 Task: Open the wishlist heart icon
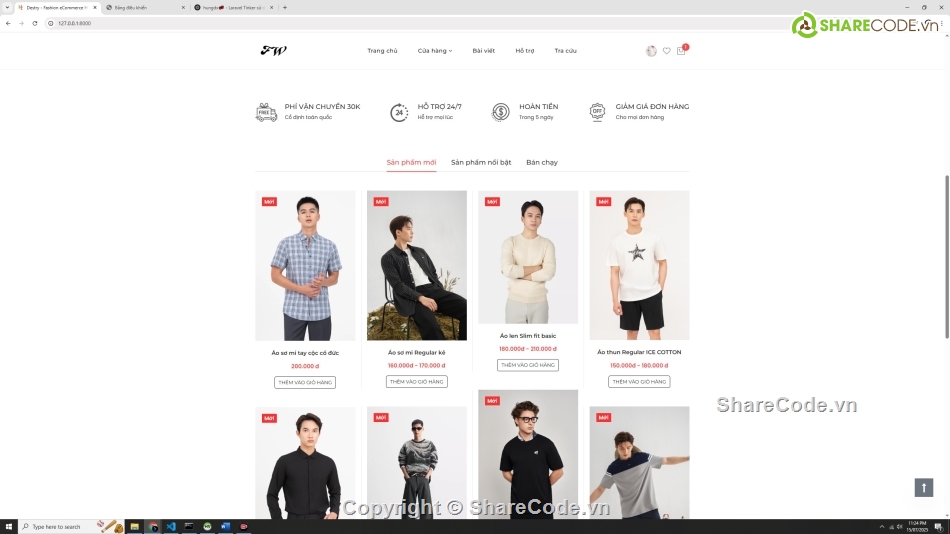tap(666, 51)
